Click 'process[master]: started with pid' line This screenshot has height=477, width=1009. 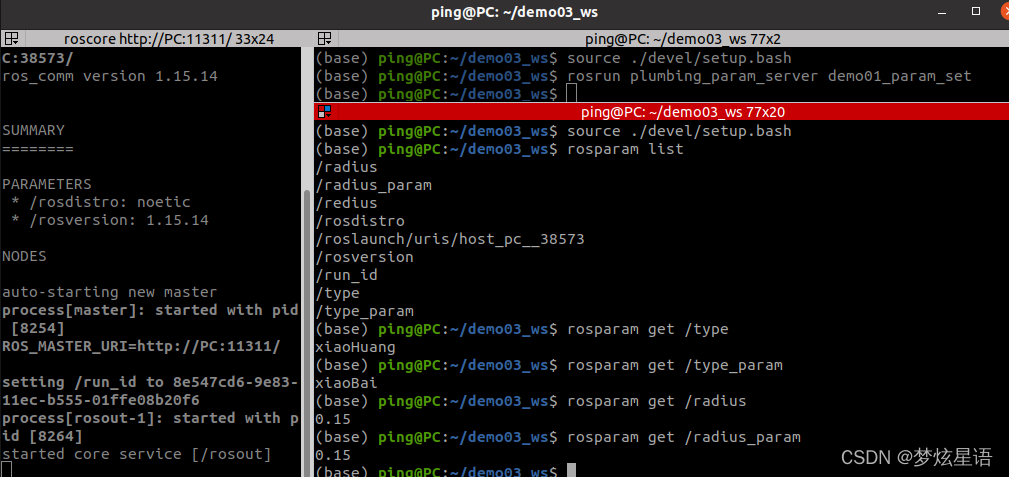tap(151, 311)
